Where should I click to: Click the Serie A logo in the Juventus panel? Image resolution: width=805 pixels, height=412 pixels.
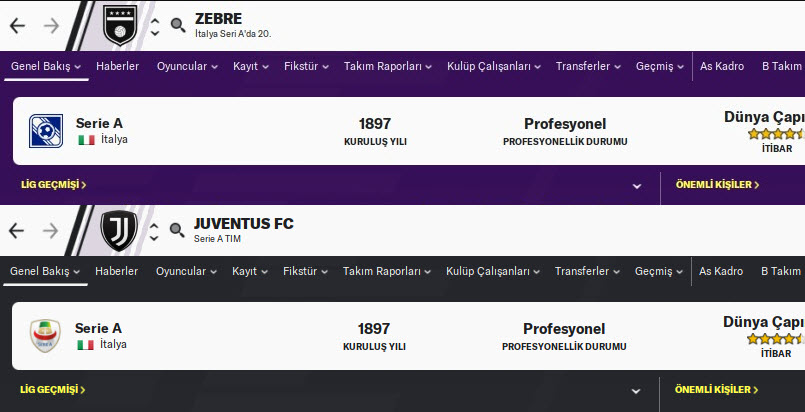pos(46,336)
